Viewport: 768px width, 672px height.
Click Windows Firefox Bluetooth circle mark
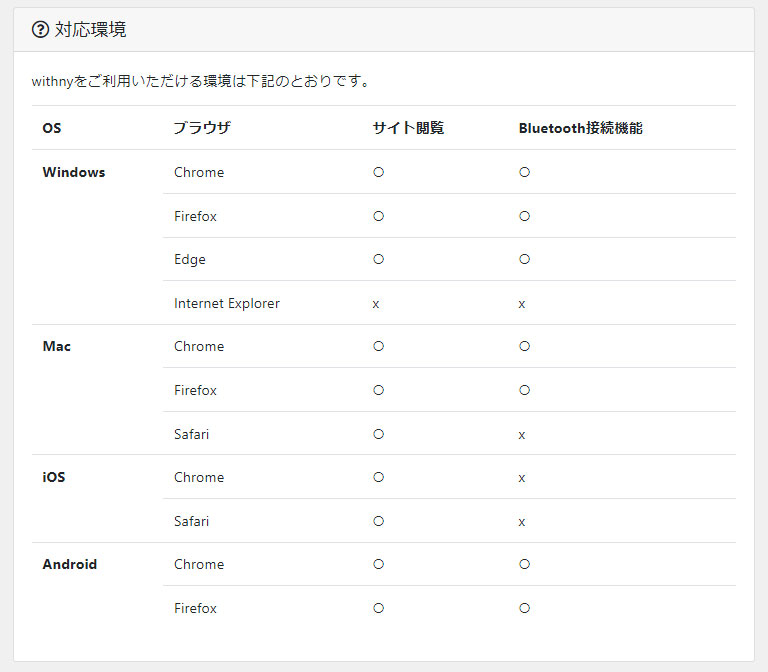525,216
